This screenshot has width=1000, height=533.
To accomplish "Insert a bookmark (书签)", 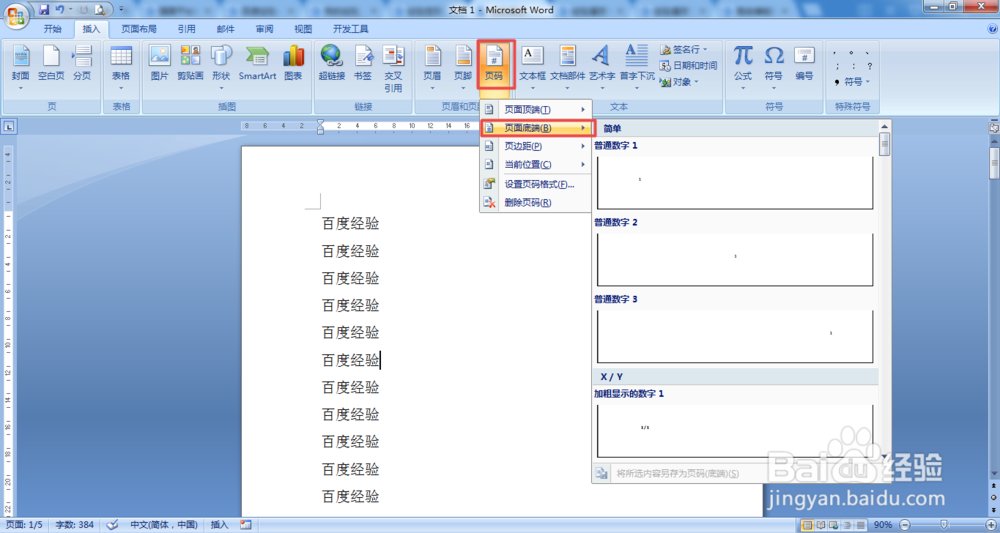I will click(363, 64).
